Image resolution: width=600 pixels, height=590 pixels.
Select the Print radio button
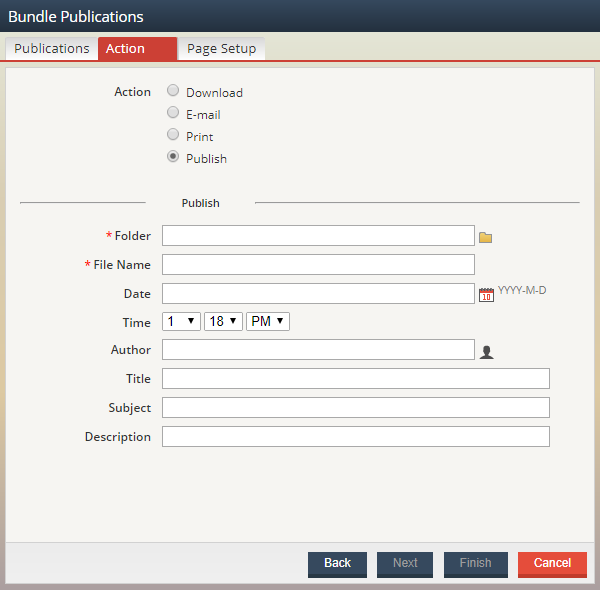click(x=173, y=134)
